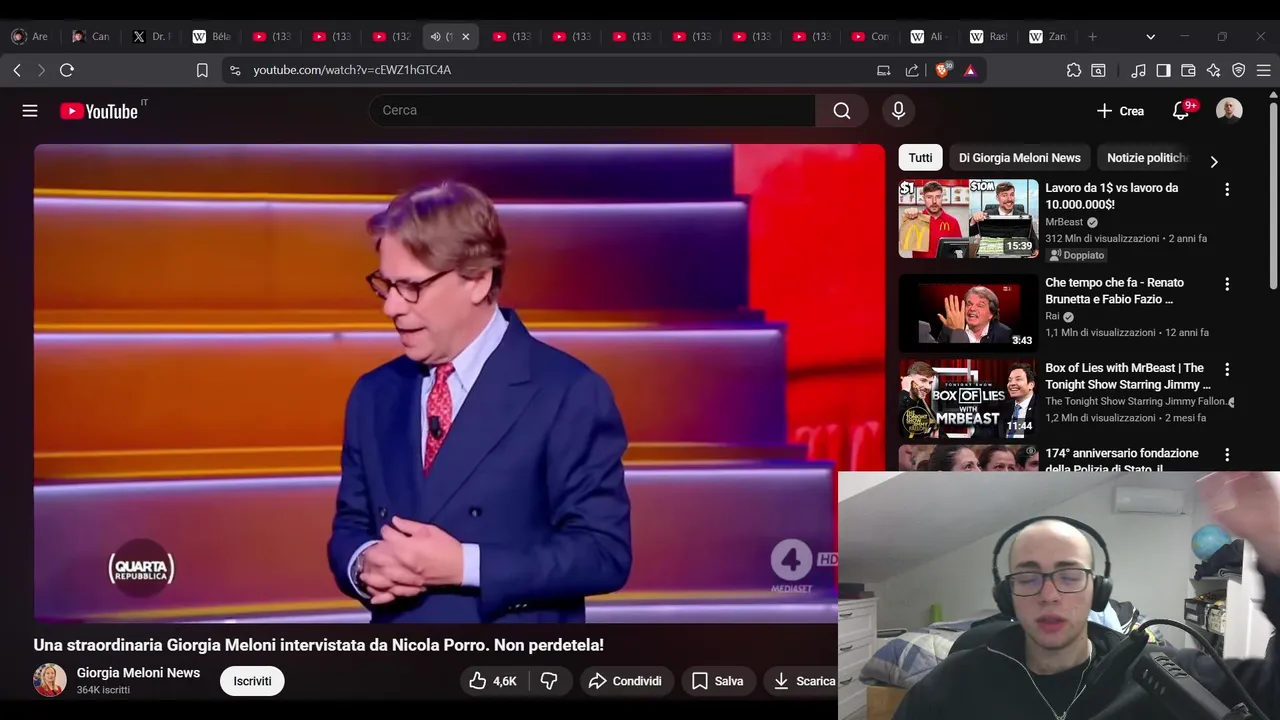Click the Crea create button
The width and height of the screenshot is (1280, 720).
click(1120, 111)
